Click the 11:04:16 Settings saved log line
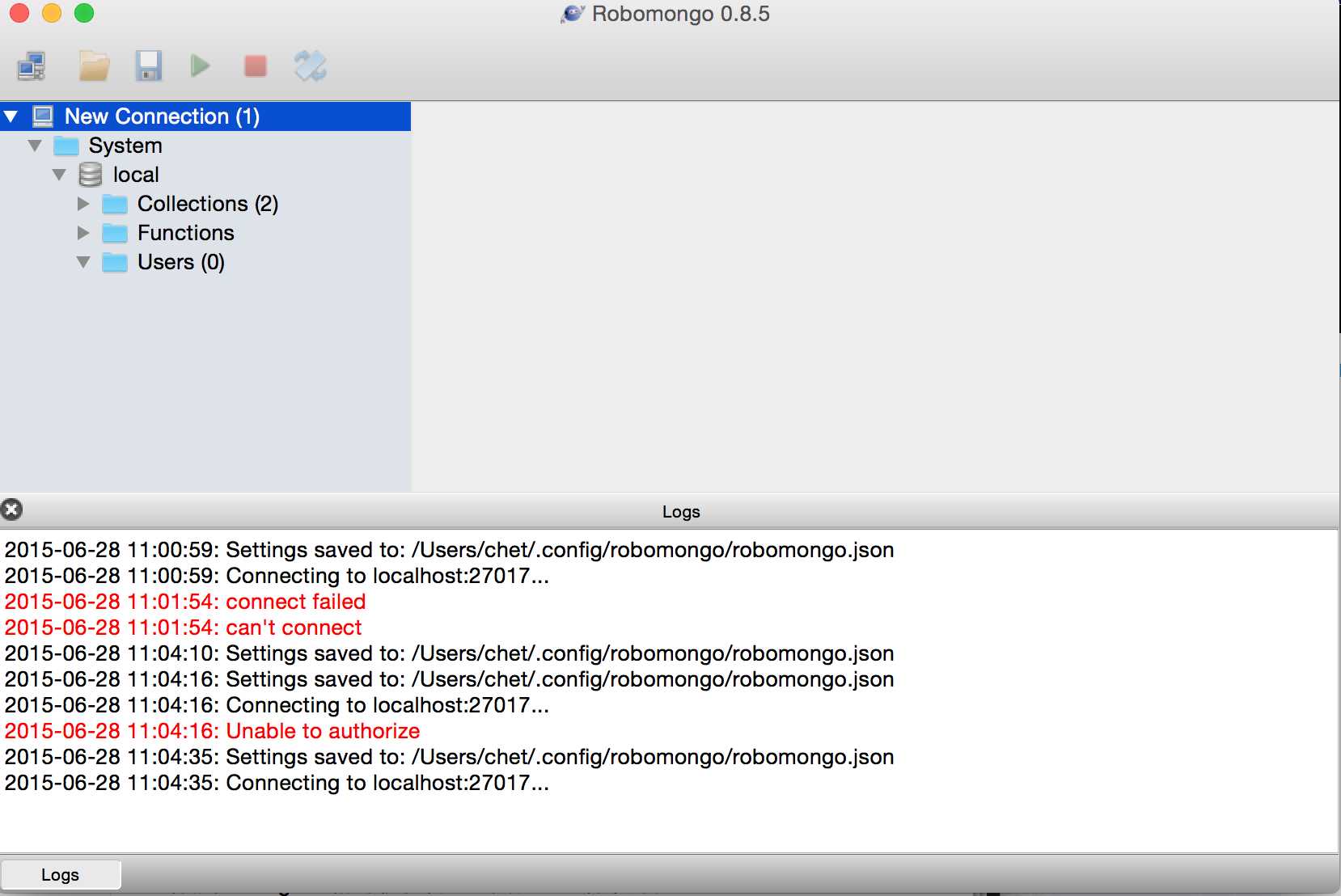Viewport: 1341px width, 896px height. (x=449, y=679)
